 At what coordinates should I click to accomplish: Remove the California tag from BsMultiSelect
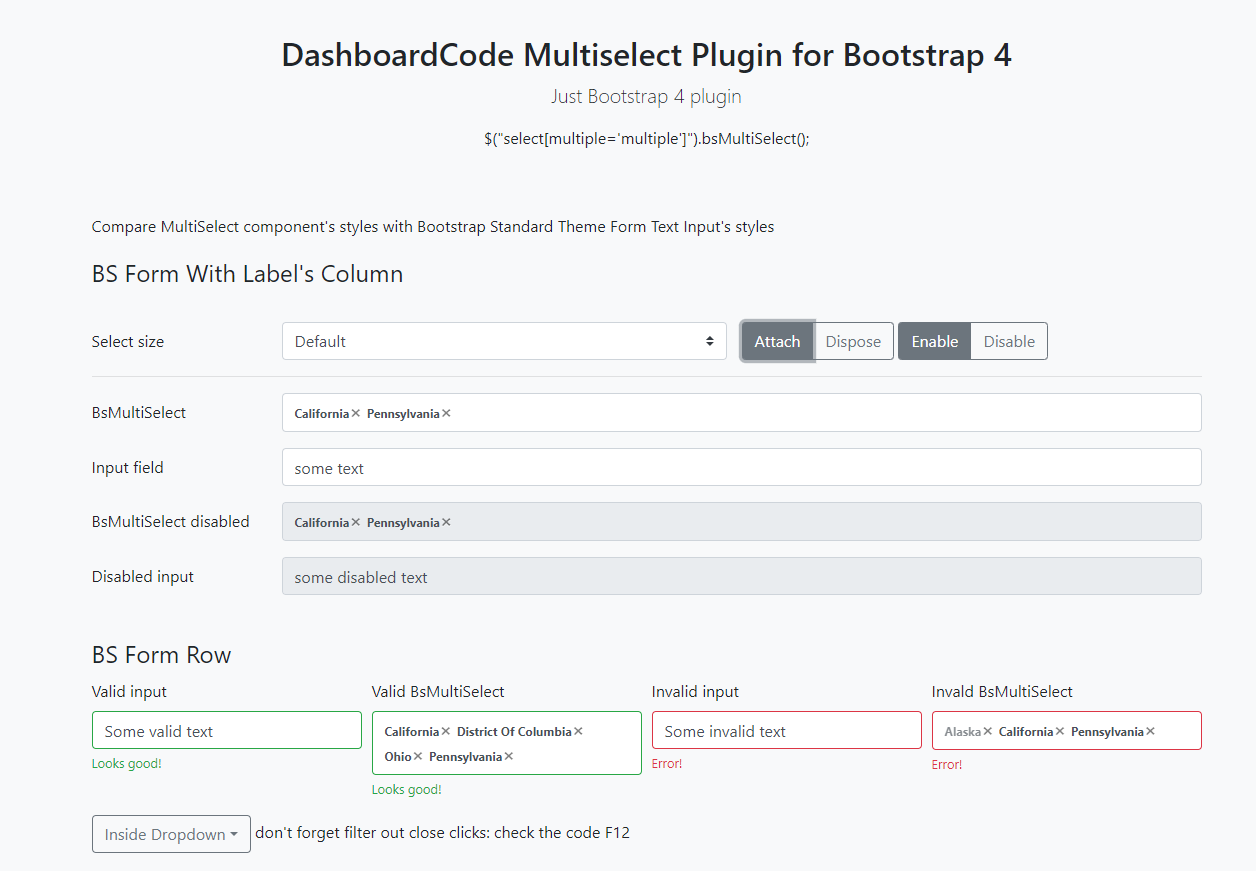click(355, 412)
